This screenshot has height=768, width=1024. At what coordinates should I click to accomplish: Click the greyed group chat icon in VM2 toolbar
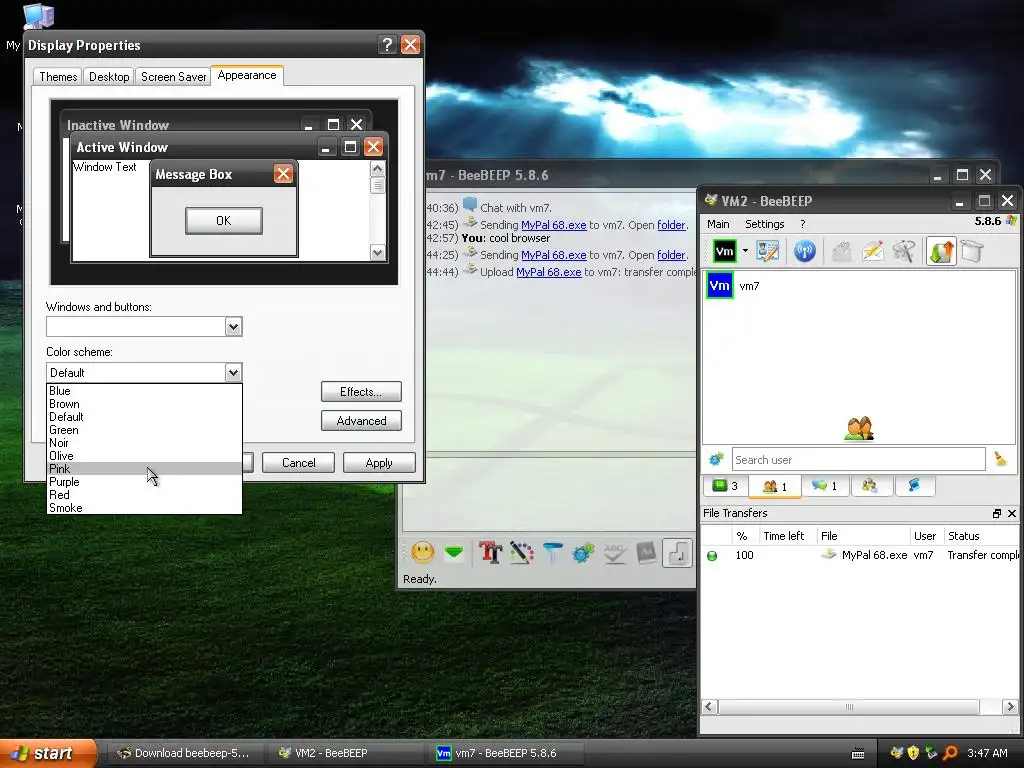[x=842, y=251]
